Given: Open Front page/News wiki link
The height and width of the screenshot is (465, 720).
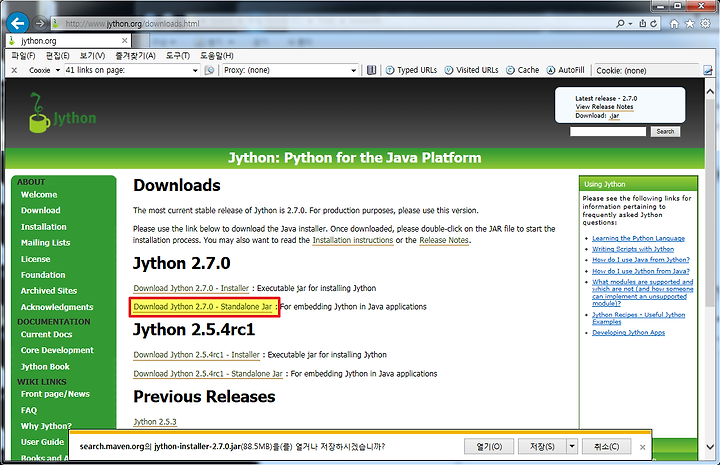Looking at the screenshot, I should (55, 394).
